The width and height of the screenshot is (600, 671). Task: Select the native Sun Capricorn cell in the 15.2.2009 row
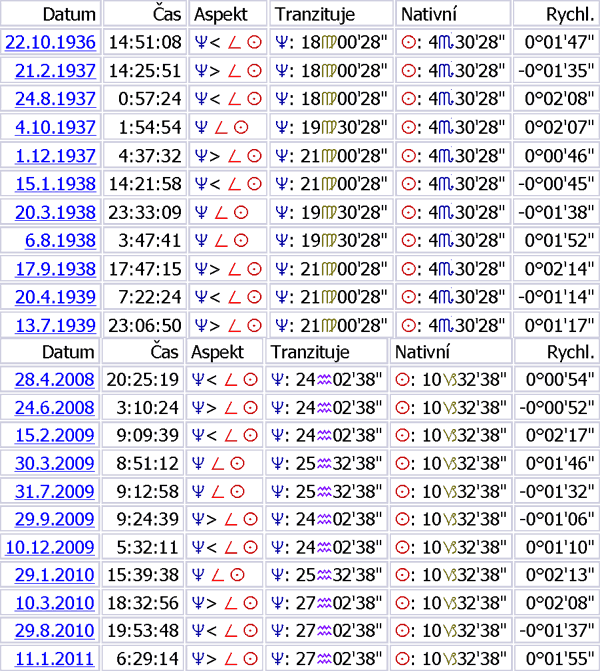point(451,435)
